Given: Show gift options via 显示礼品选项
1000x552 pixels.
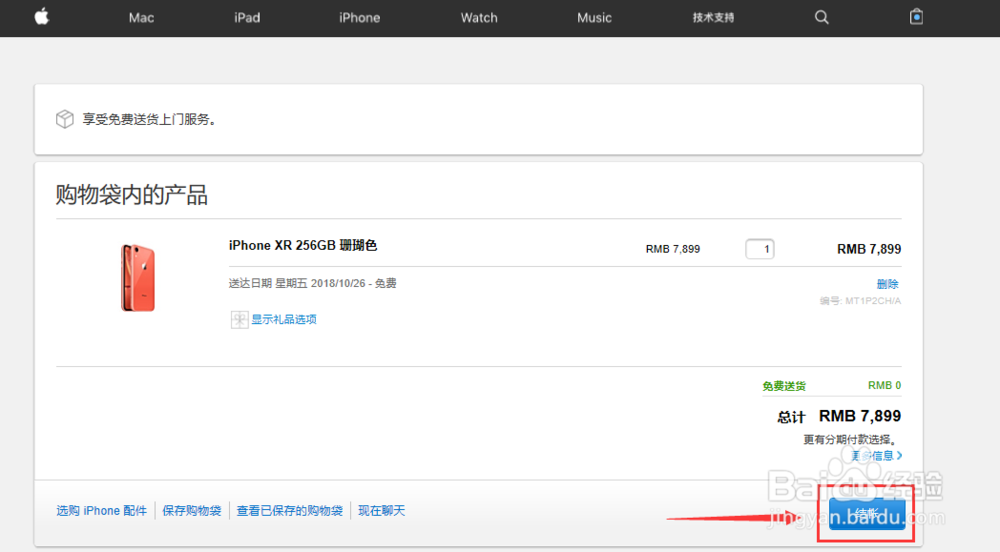Looking at the screenshot, I should point(284,319).
